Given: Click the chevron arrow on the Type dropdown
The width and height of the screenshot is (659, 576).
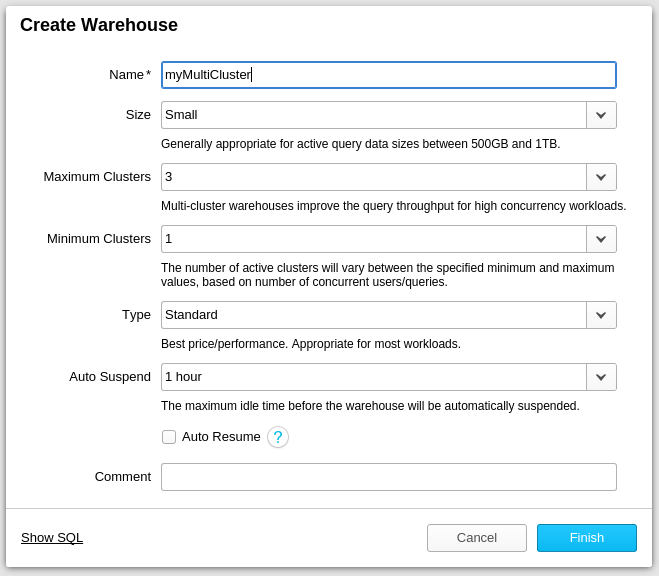Looking at the screenshot, I should click(601, 315).
